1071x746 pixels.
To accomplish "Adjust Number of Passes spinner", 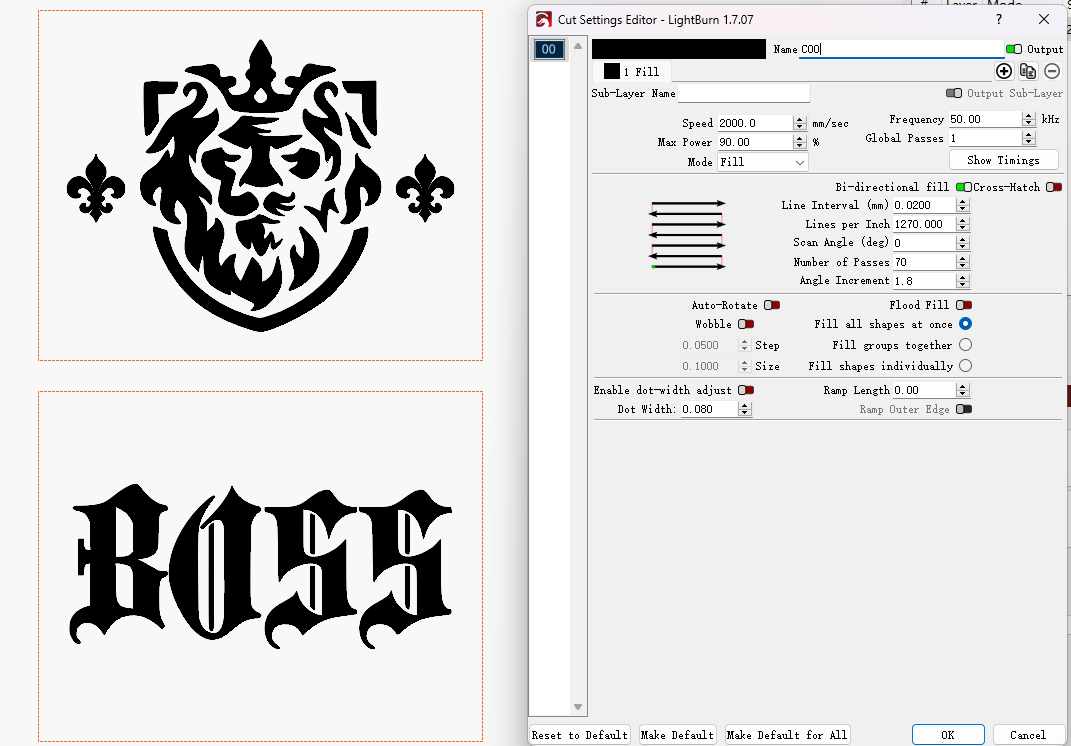I will tap(963, 262).
